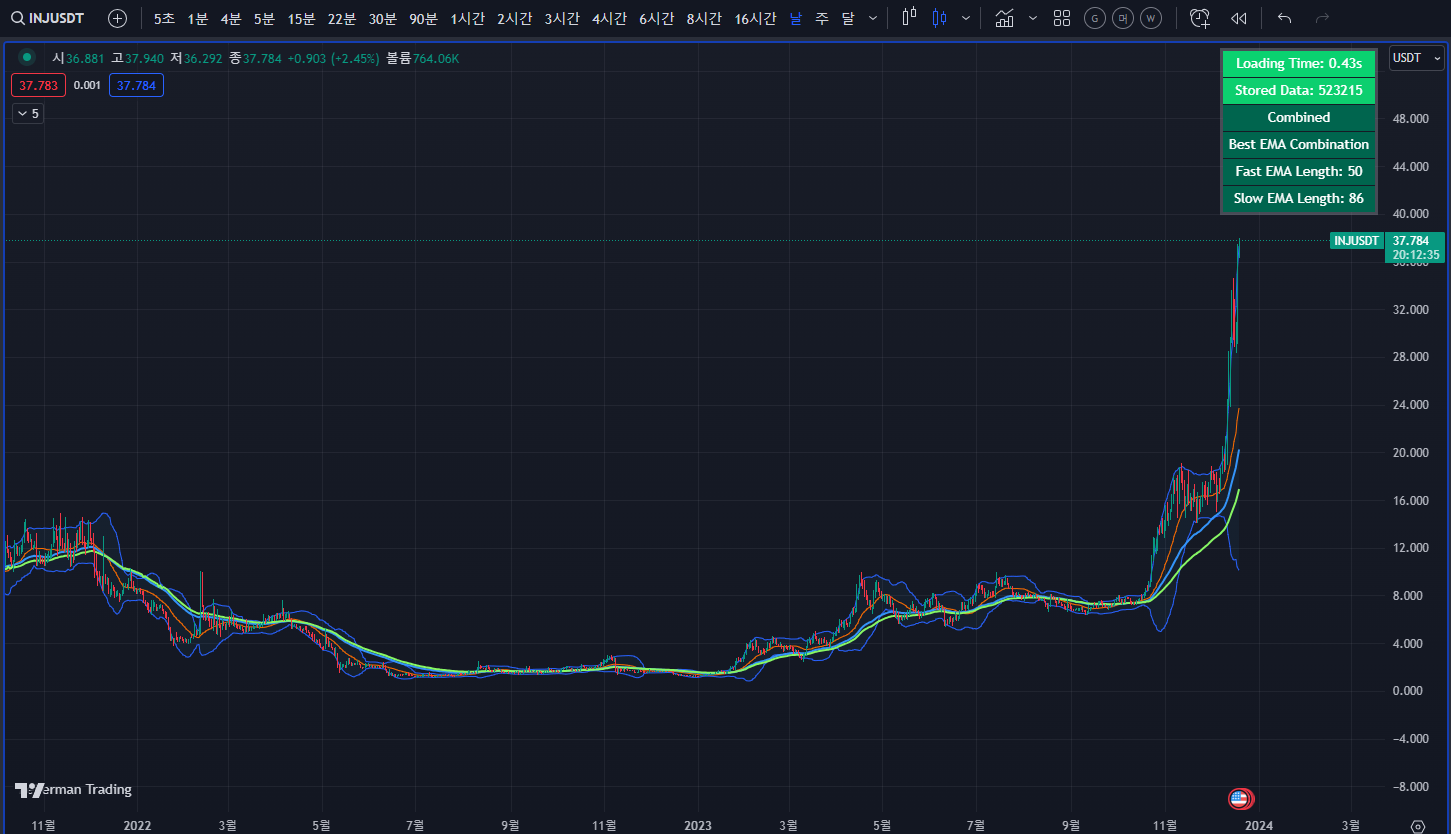Screen dimensions: 1451x834
Task: Click the Loading Time: 0.43s cell
Action: pos(1299,63)
